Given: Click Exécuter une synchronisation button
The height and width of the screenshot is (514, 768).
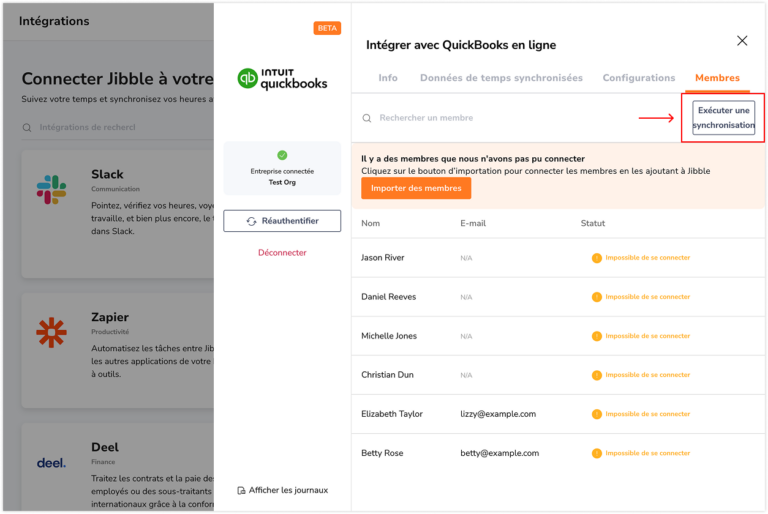Looking at the screenshot, I should click(723, 118).
